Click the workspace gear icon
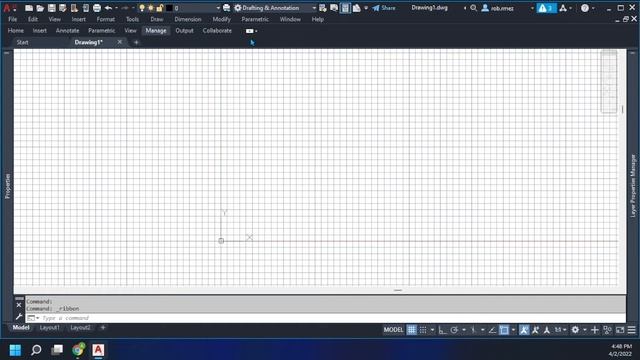Image resolution: width=640 pixels, height=360 pixels. click(238, 8)
